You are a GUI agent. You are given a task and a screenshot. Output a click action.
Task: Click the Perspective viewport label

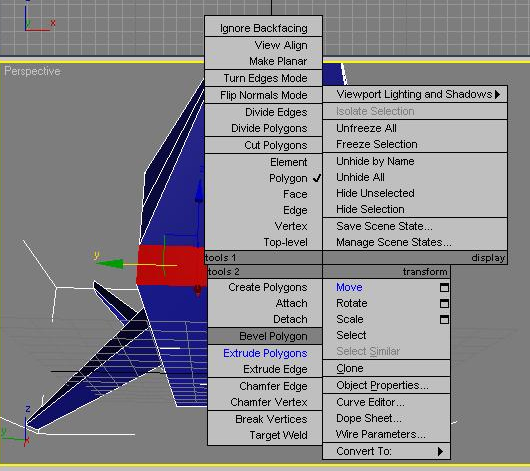32,71
